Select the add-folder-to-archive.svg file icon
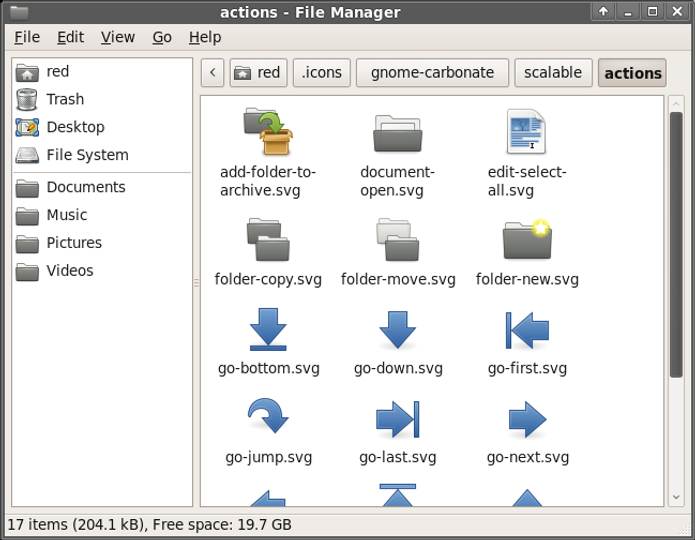This screenshot has height=540, width=695. tap(268, 131)
